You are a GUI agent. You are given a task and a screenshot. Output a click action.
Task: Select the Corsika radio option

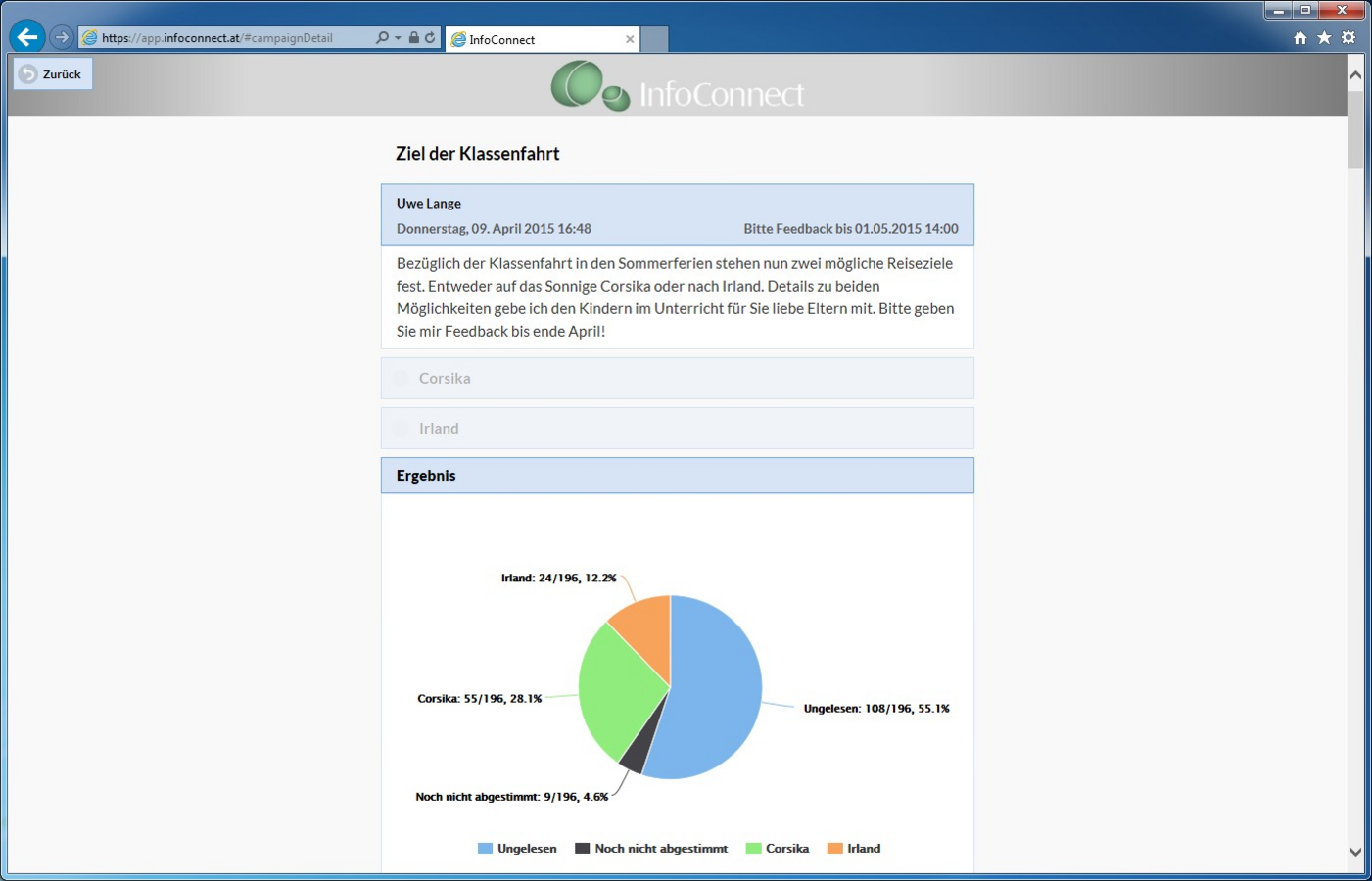tap(401, 378)
